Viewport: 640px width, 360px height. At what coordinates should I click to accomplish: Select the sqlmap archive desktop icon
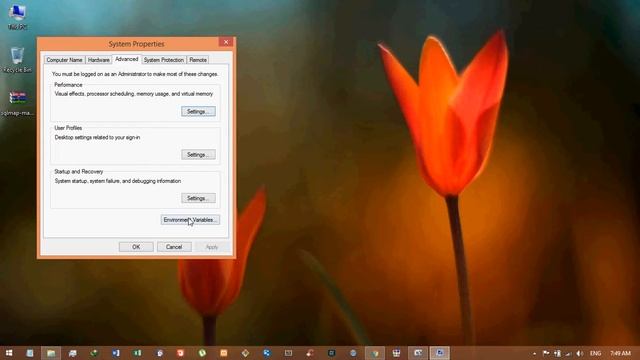pos(17,103)
